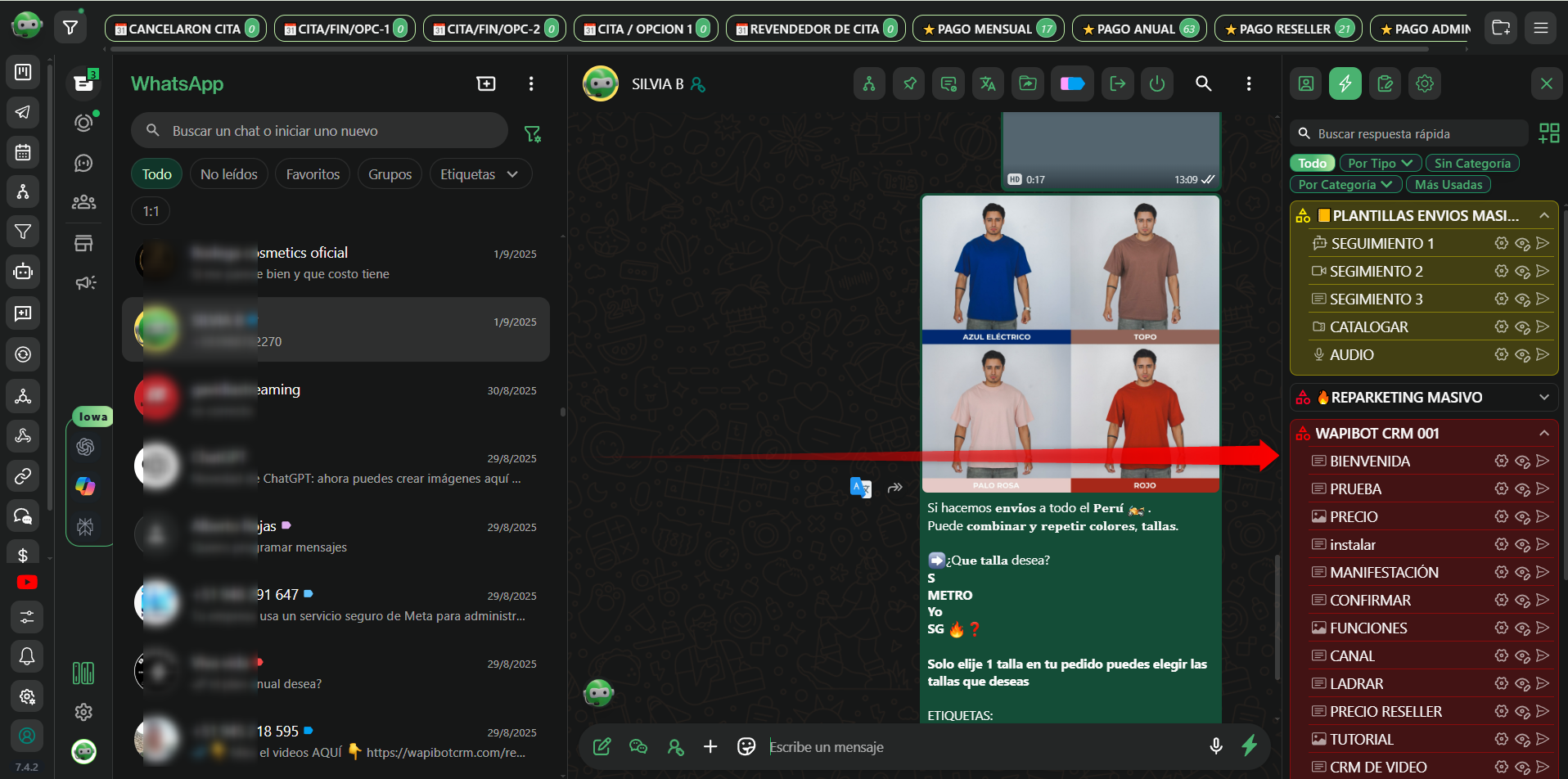Toggle preview eye icon for BIENVENIDA reply
This screenshot has height=779, width=1568.
1522,462
